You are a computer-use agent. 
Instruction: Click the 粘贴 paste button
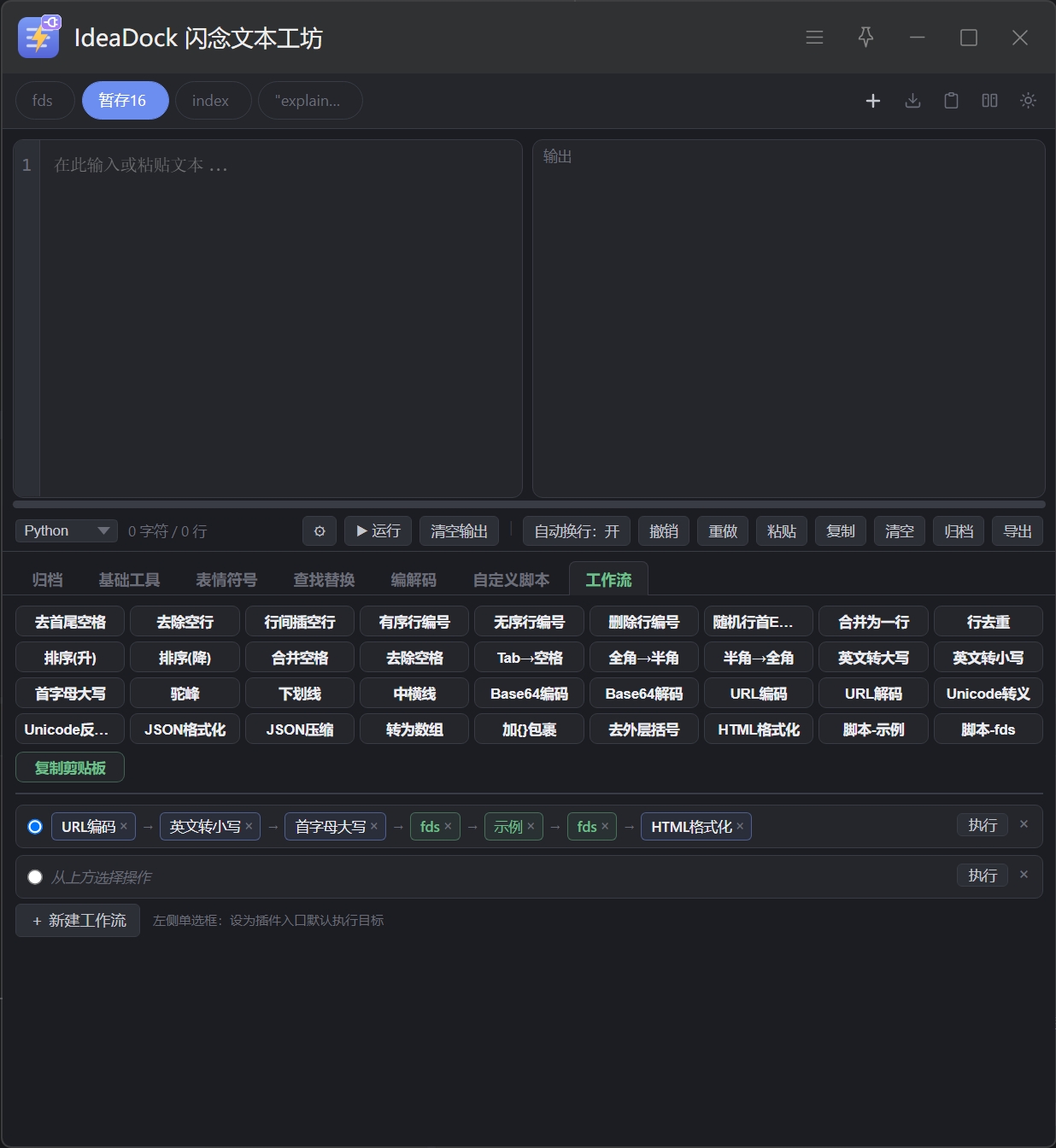tap(782, 531)
